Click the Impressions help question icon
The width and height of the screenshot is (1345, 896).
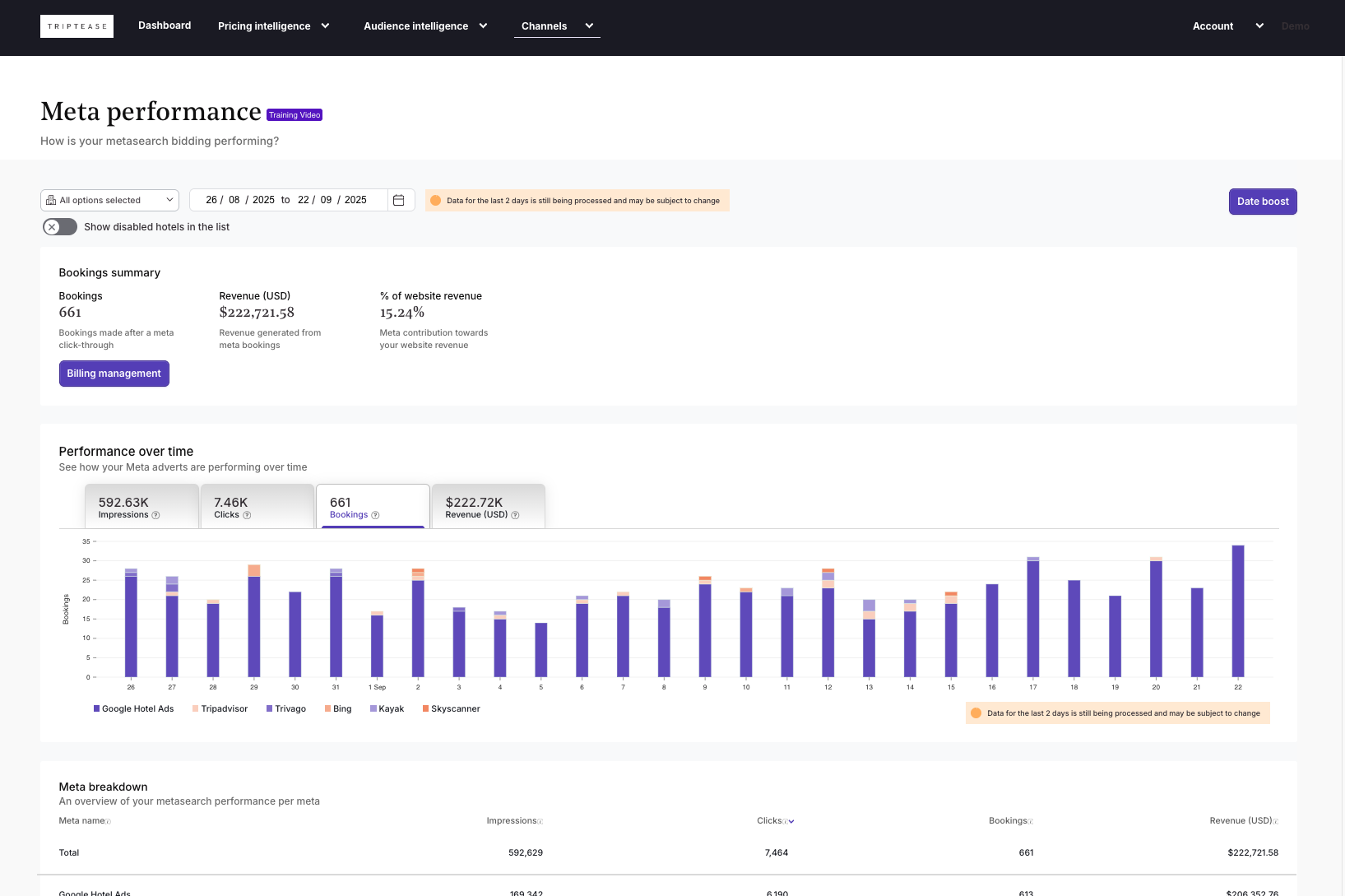(x=155, y=515)
